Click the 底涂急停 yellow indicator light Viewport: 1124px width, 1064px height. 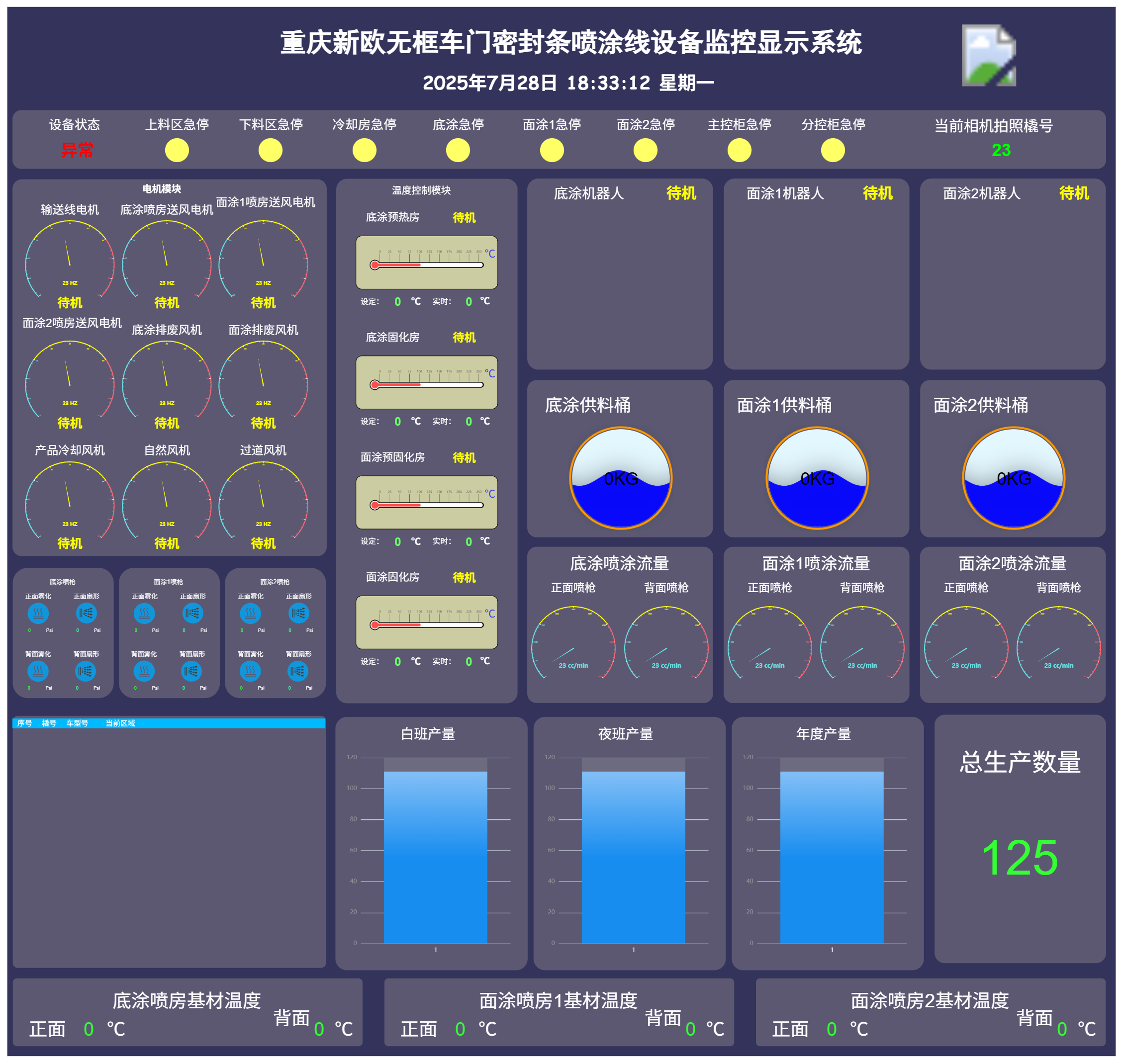coord(458,150)
